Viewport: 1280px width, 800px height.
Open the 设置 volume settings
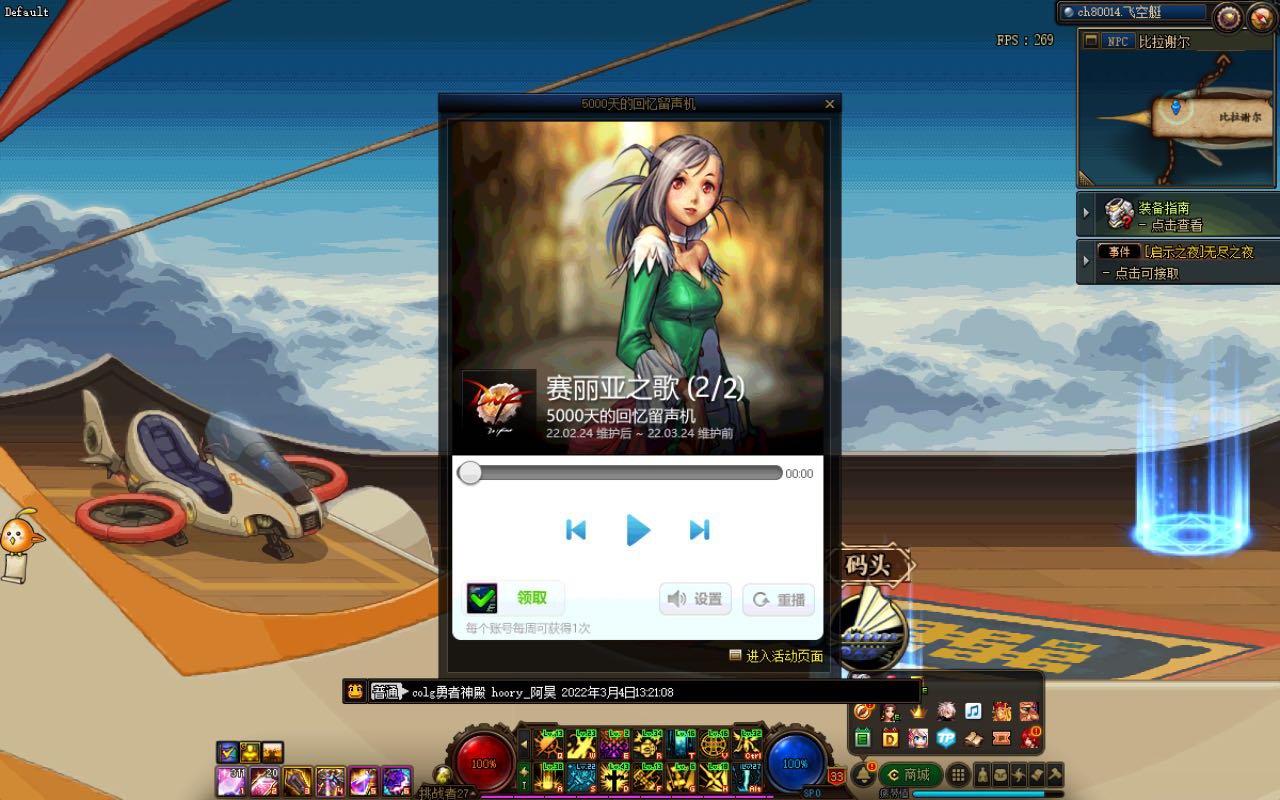tap(695, 599)
